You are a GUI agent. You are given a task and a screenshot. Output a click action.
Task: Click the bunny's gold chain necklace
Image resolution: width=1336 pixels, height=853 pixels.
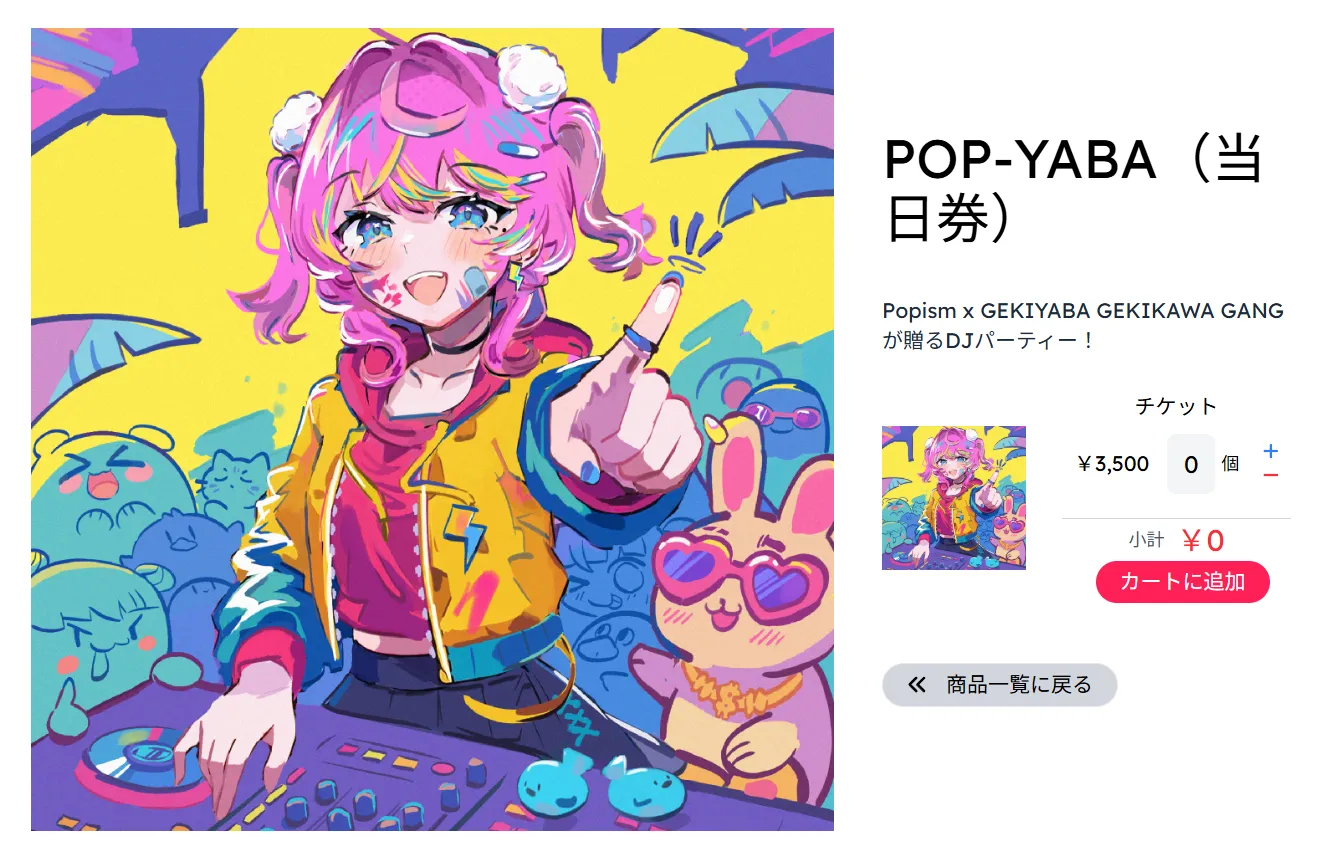tap(741, 688)
